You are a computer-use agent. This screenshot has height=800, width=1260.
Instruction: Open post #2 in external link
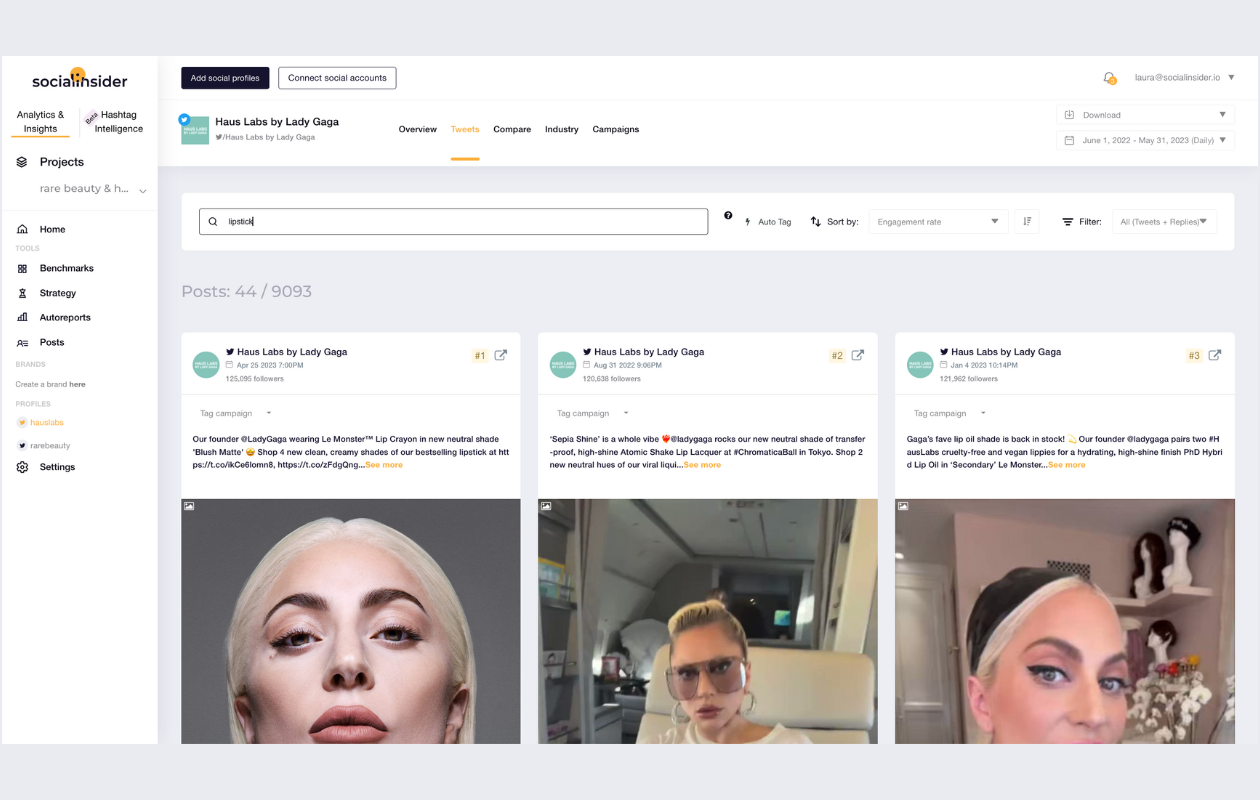857,355
